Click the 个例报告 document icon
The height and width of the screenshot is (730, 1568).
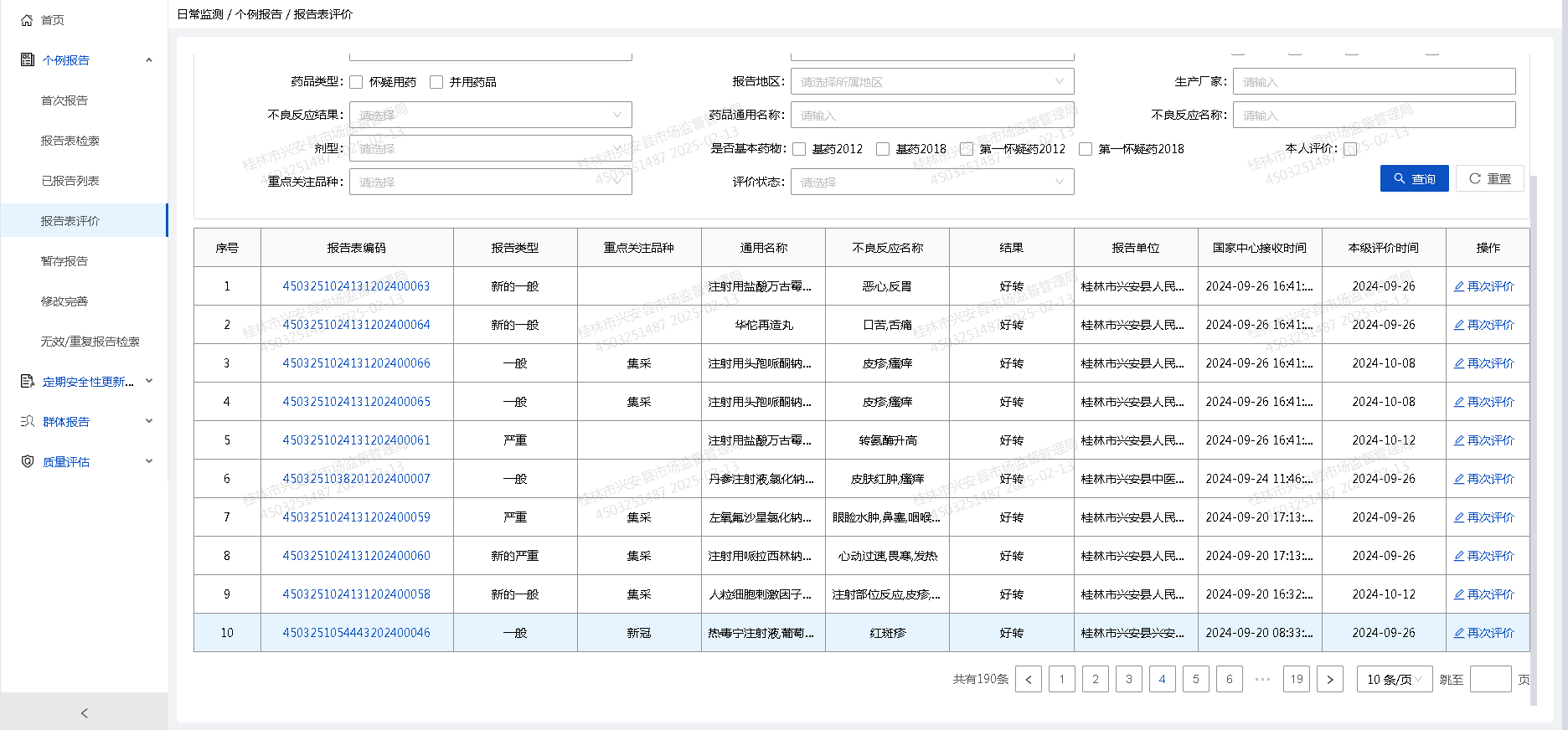pos(28,59)
